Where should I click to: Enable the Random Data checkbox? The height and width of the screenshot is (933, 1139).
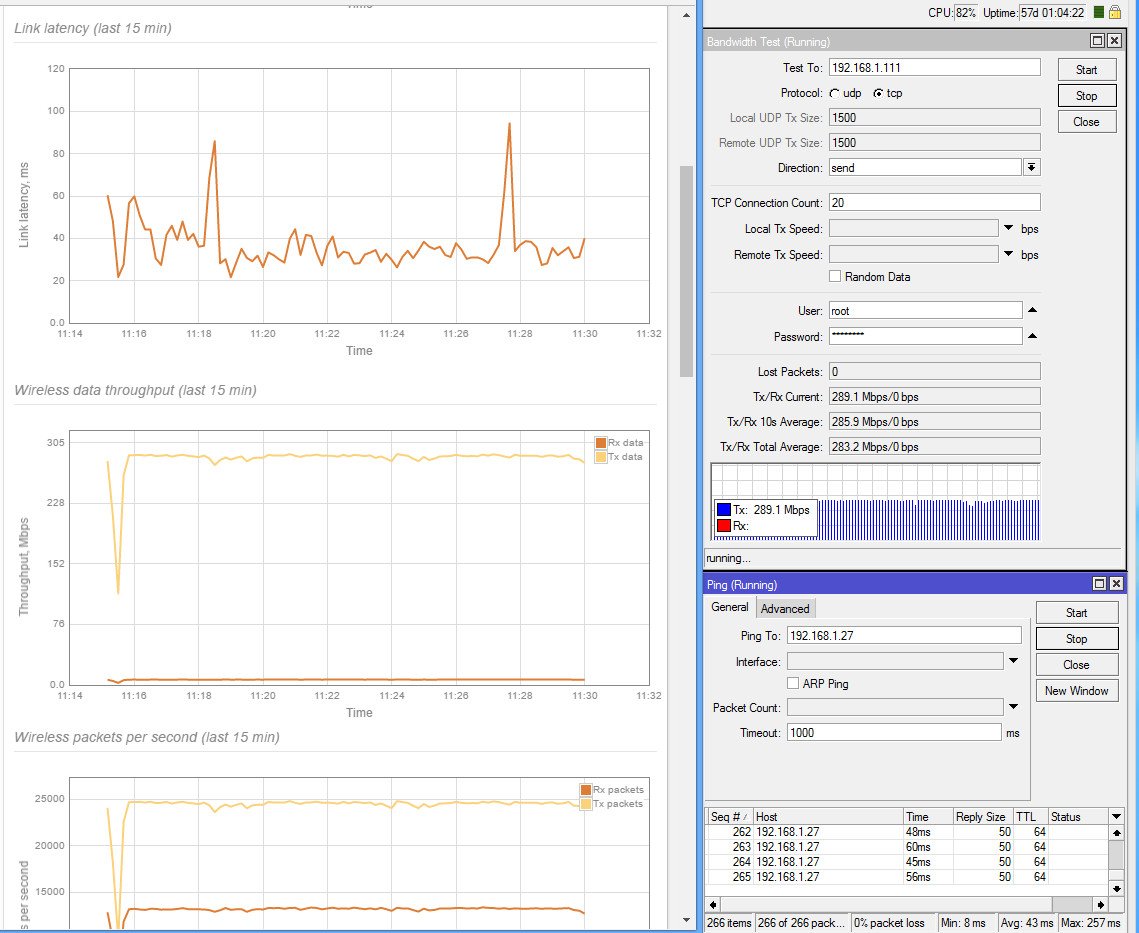click(835, 276)
